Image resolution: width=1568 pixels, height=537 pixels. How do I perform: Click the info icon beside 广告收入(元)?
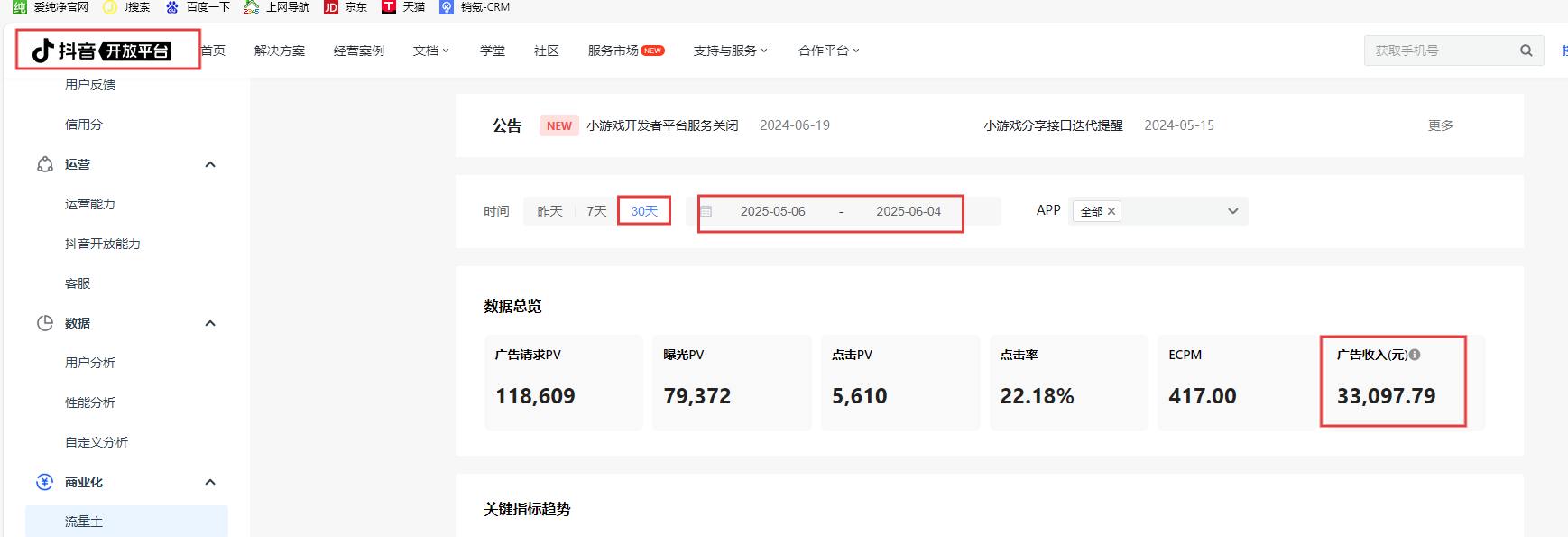[1415, 355]
